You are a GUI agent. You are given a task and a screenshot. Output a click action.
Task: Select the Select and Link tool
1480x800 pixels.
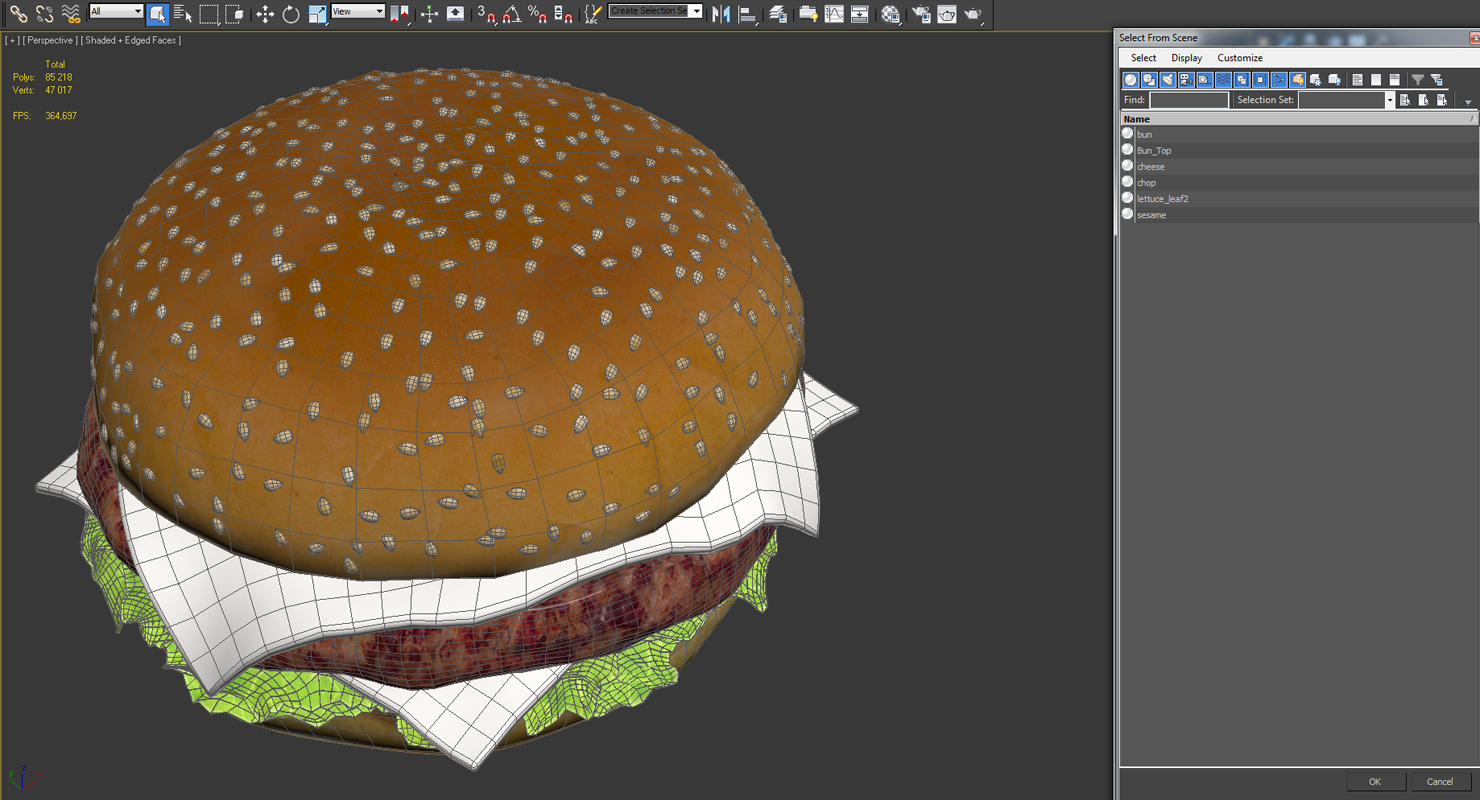pos(19,14)
